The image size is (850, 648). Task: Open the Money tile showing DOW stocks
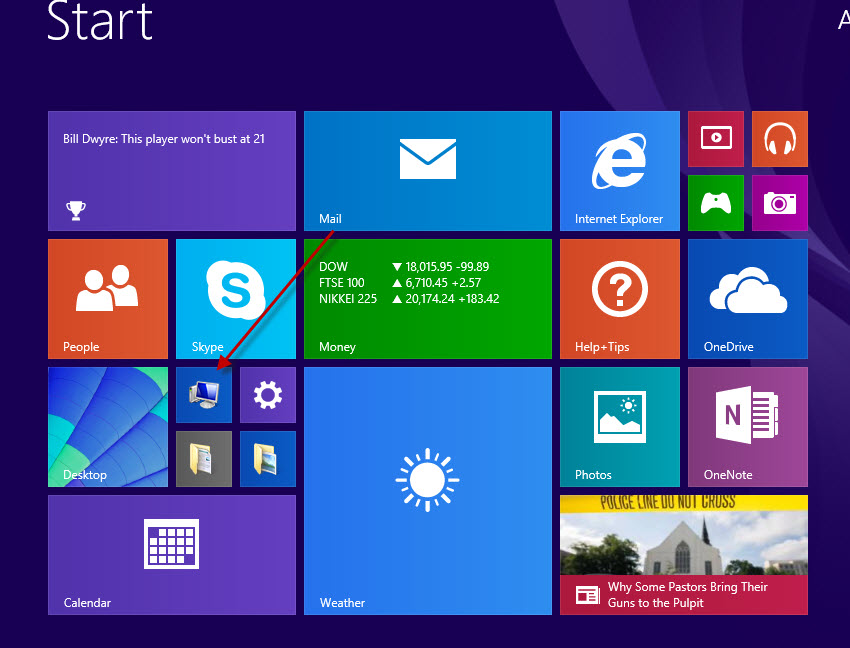pos(427,298)
